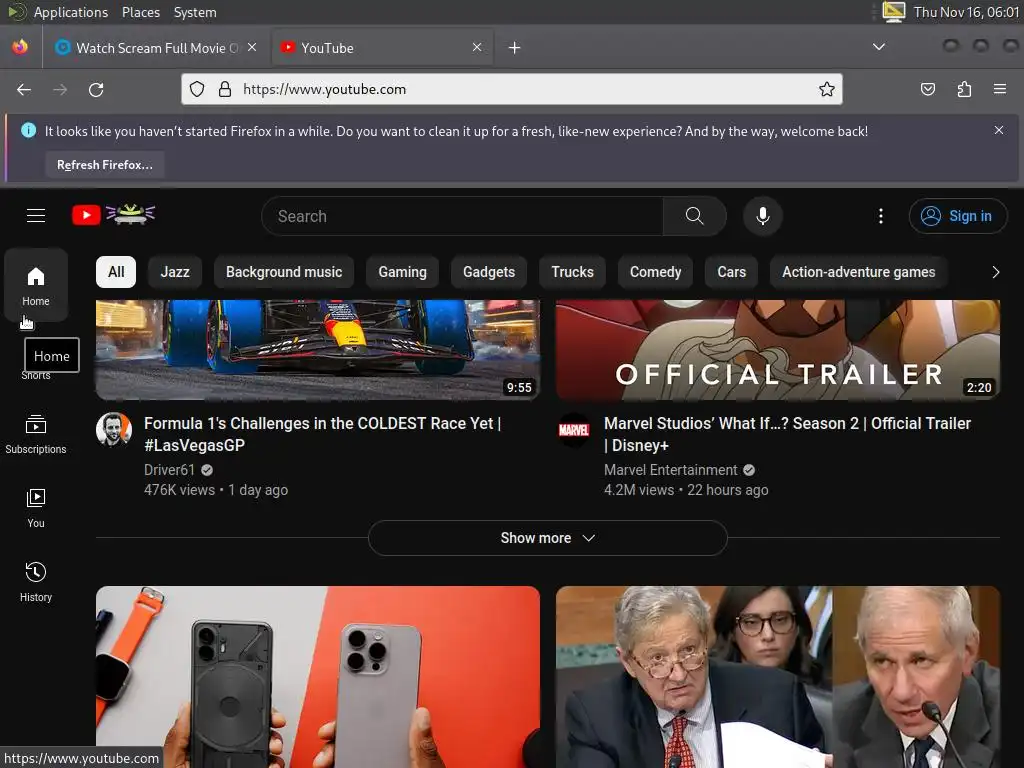This screenshot has height=768, width=1024.
Task: Click the search magnifier button
Action: [x=694, y=216]
